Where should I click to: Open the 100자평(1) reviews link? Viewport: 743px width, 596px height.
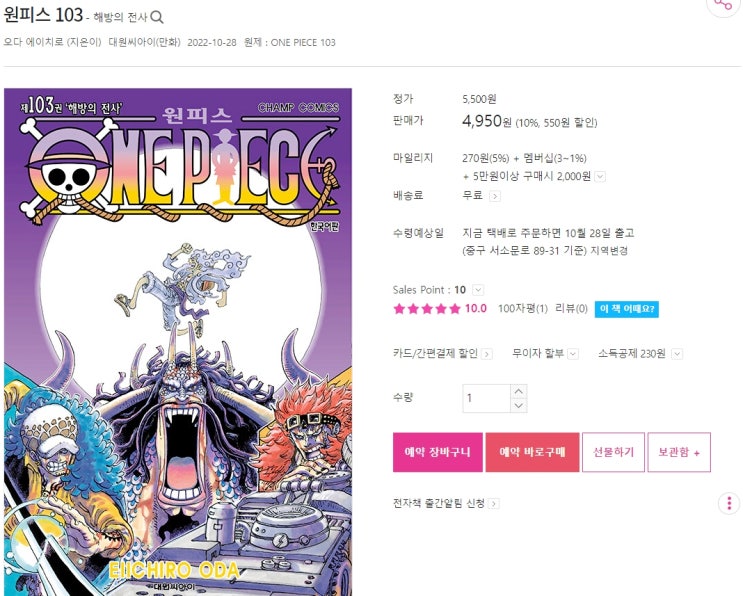(x=523, y=309)
